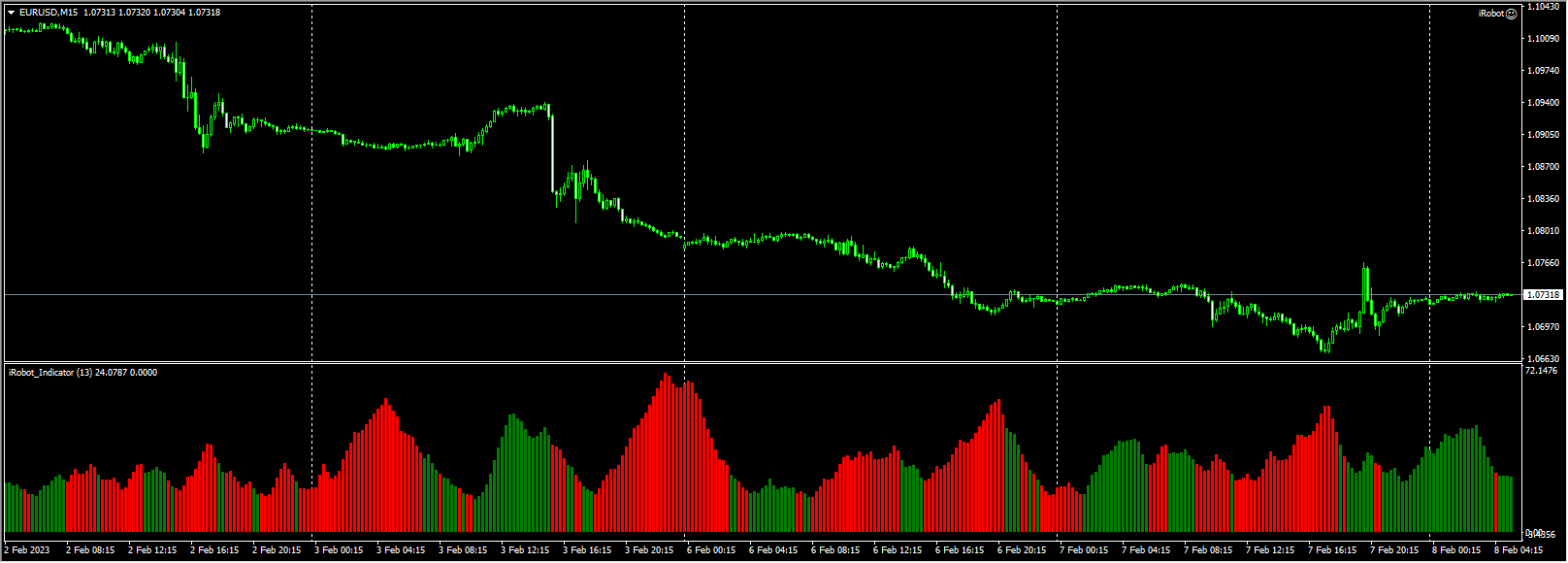Click the 2 Feb 20:15 time label
This screenshot has height=563, width=1568.
[277, 550]
